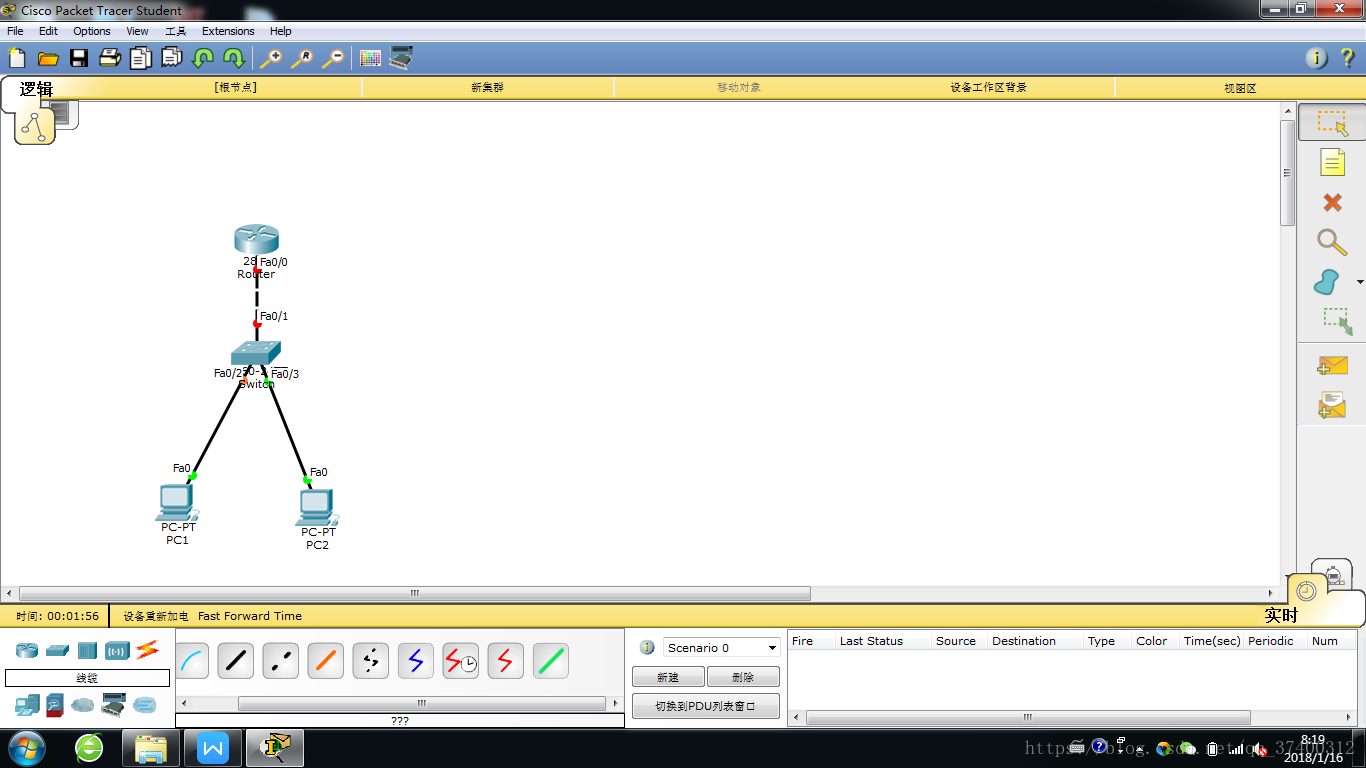The height and width of the screenshot is (768, 1366).
Task: Click the 新建 new scenario button
Action: pos(668,677)
